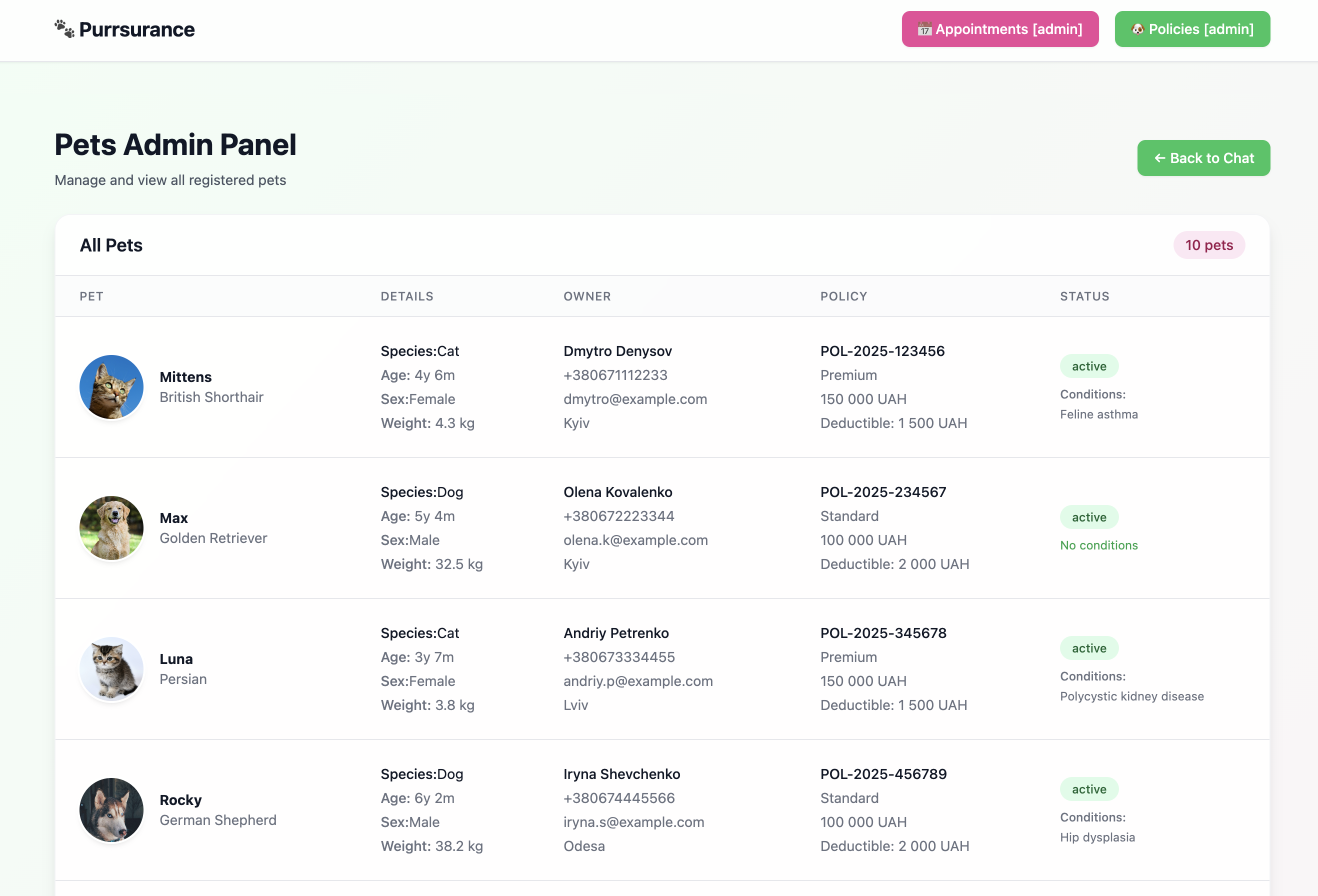
Task: Click Max golden retriever avatar
Action: 111,528
